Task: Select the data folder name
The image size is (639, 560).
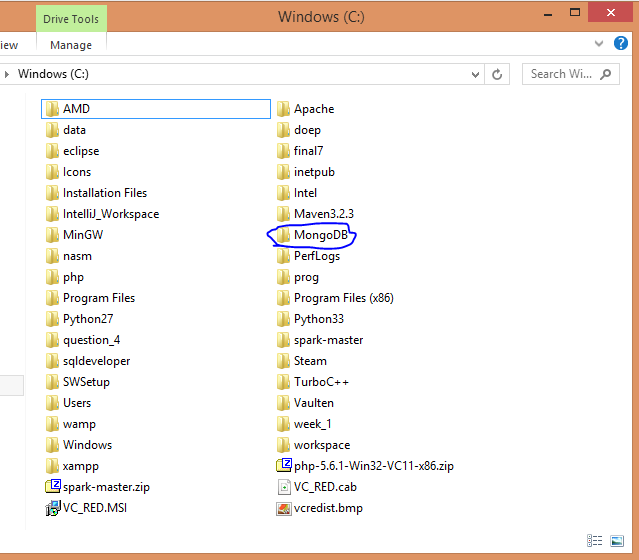Action: tap(75, 130)
